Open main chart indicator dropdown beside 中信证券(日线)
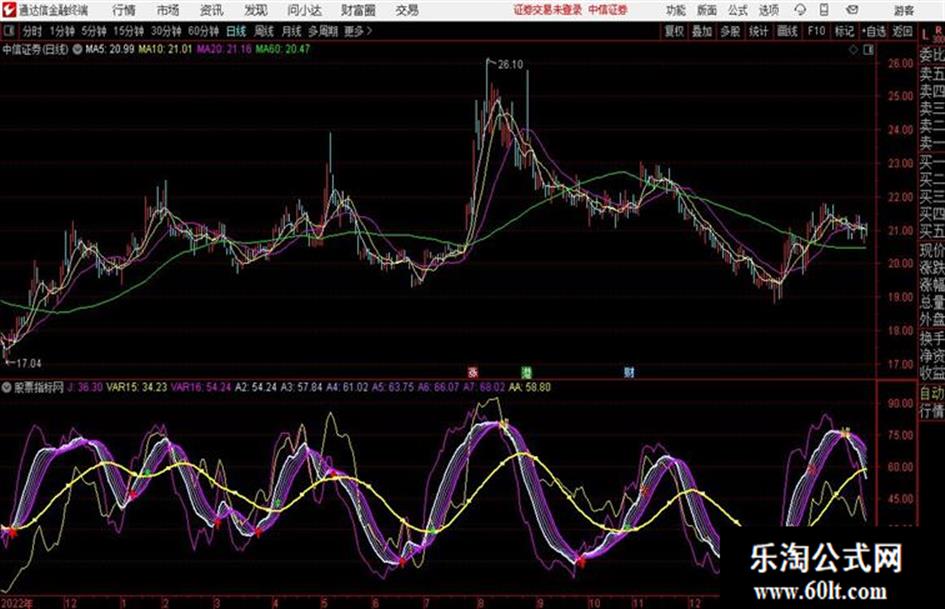Screen dimensions: 945x609 77,49
